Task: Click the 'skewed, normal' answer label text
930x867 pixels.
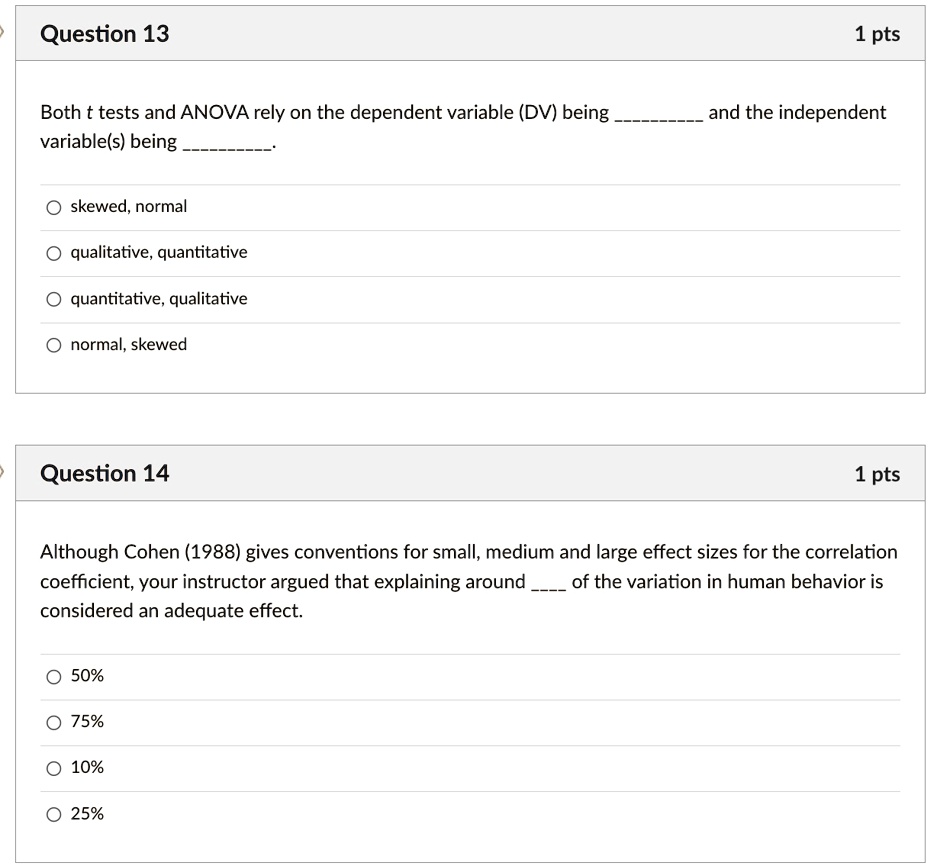Action: click(129, 206)
